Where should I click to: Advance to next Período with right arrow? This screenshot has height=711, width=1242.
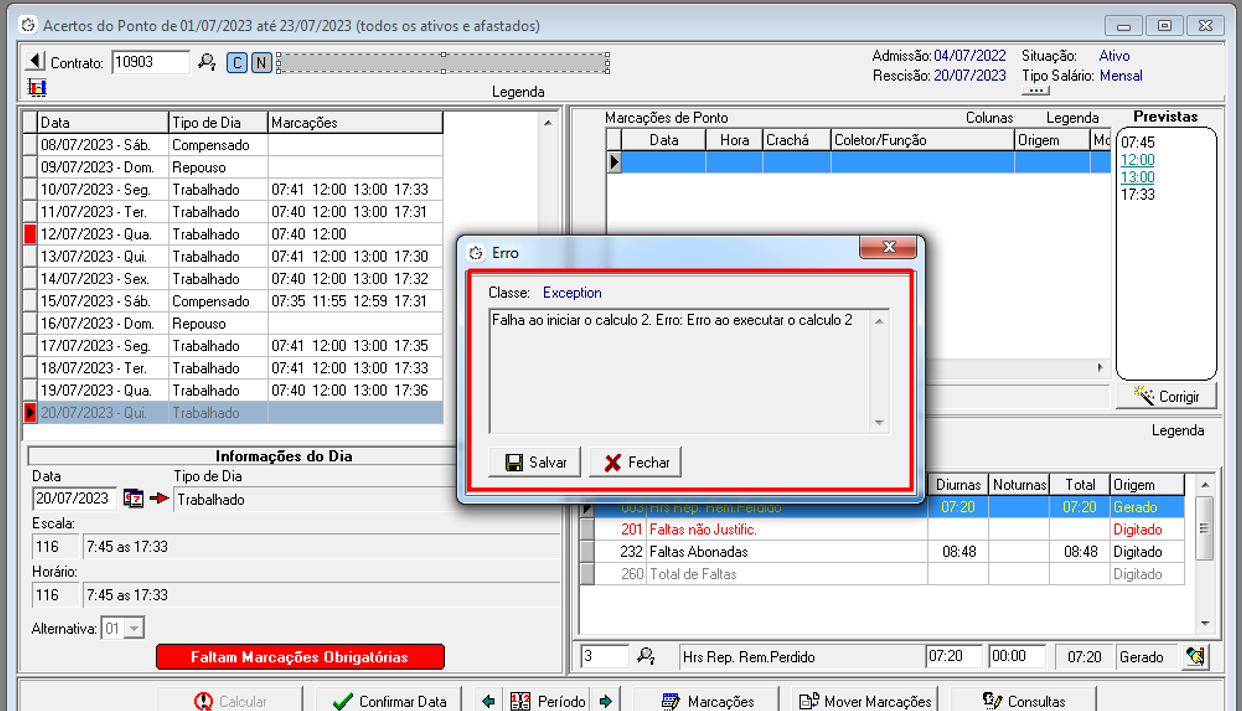point(606,701)
